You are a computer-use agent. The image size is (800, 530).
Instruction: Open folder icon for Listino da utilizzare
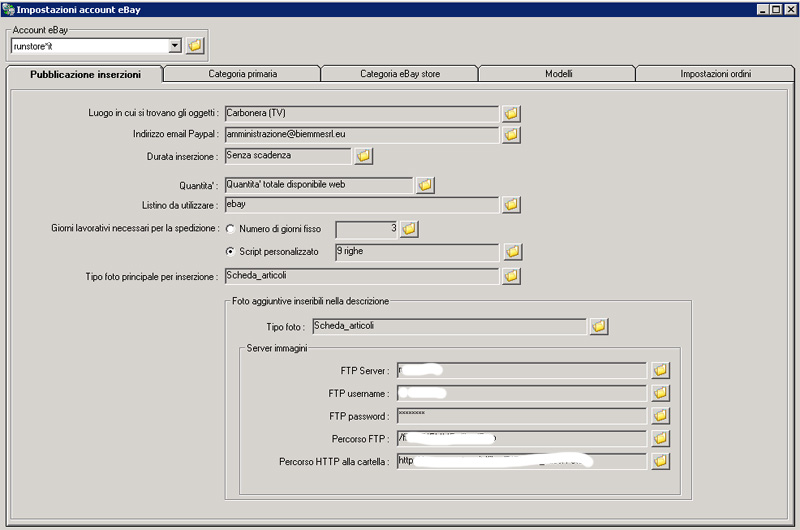click(511, 205)
